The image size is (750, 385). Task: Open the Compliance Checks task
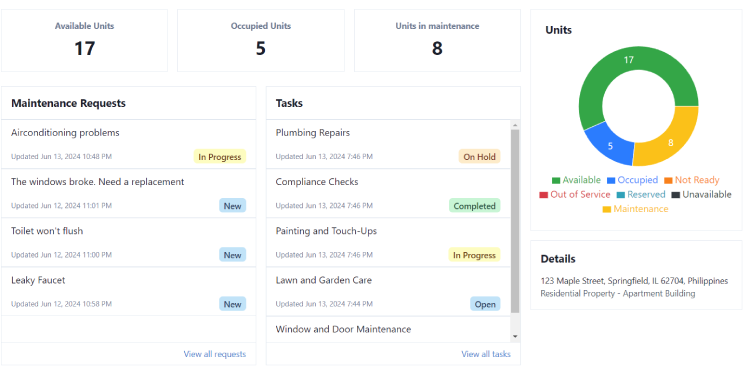click(388, 193)
